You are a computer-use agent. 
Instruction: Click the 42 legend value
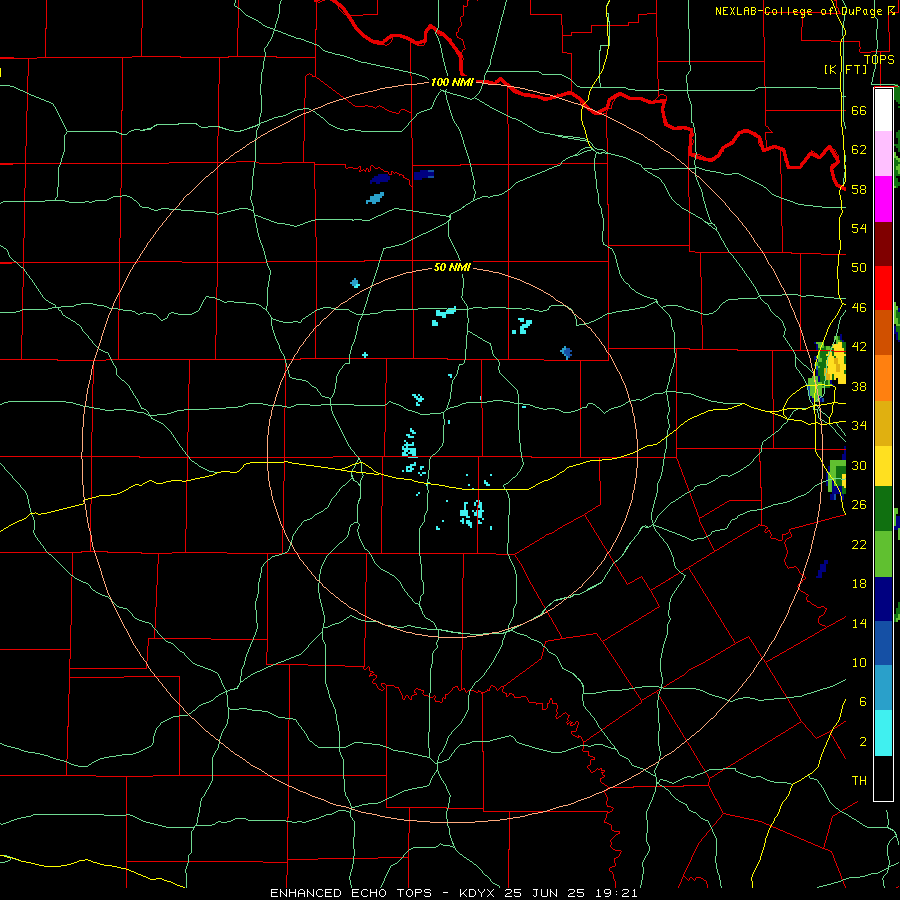tap(859, 346)
